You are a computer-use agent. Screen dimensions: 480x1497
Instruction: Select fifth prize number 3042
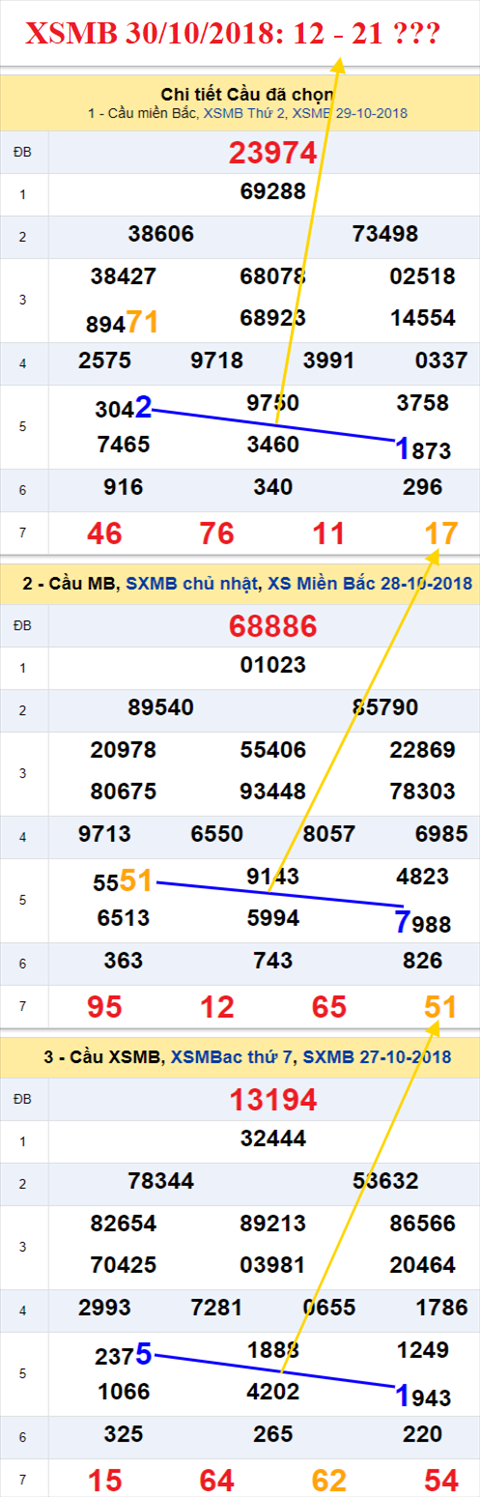pos(123,407)
